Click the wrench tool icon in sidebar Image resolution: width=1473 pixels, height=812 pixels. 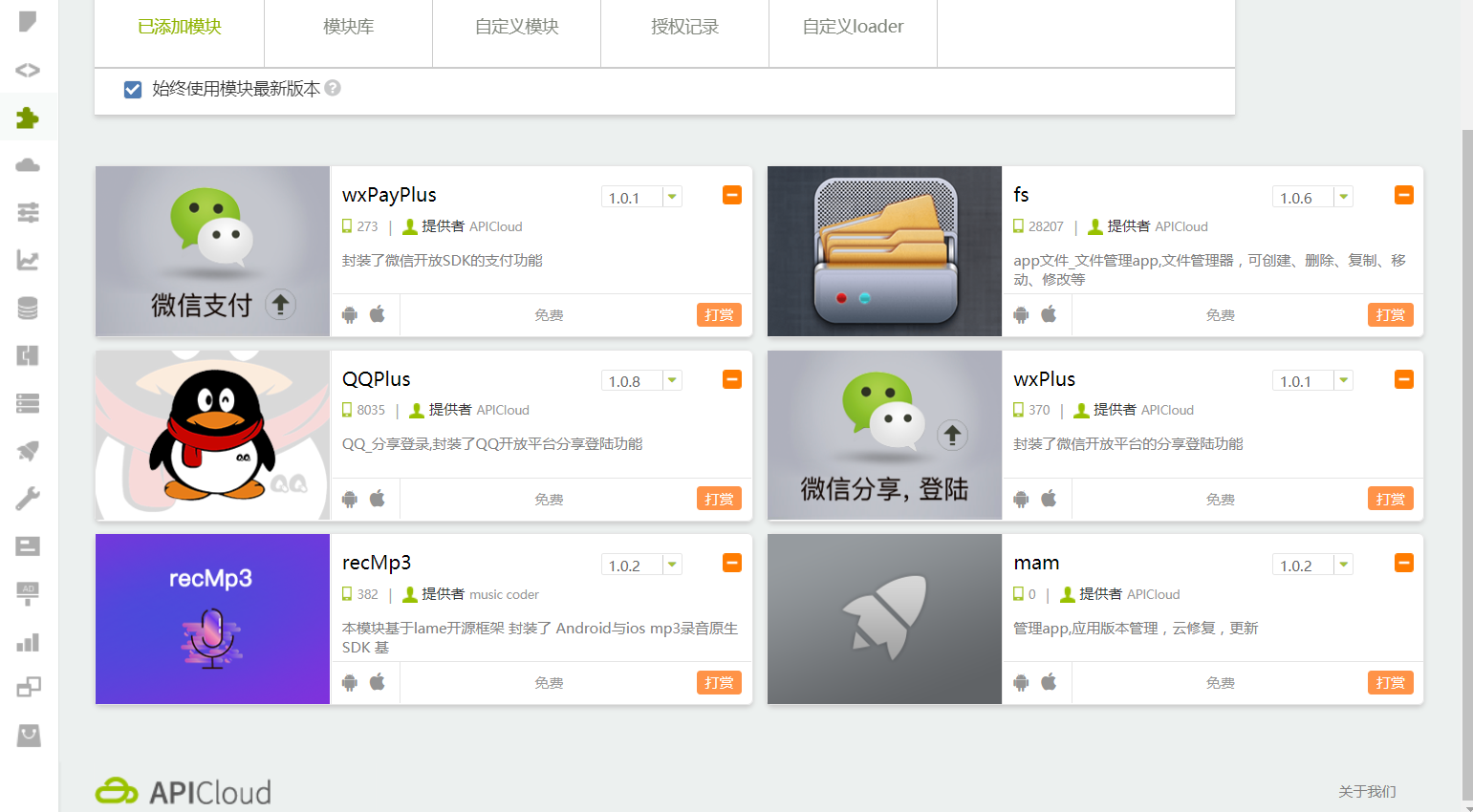[28, 498]
